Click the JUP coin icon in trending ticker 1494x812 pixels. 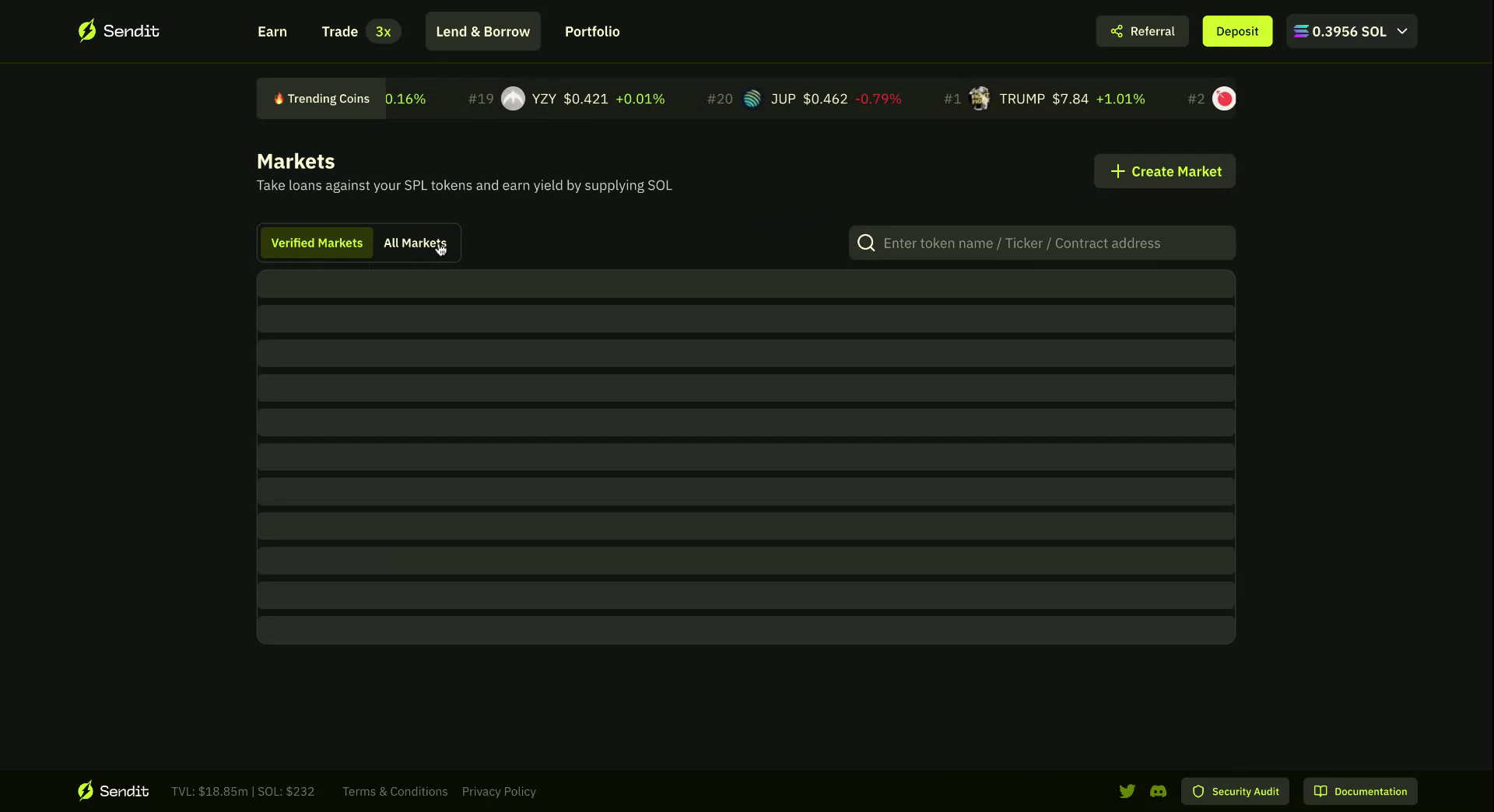coord(752,98)
